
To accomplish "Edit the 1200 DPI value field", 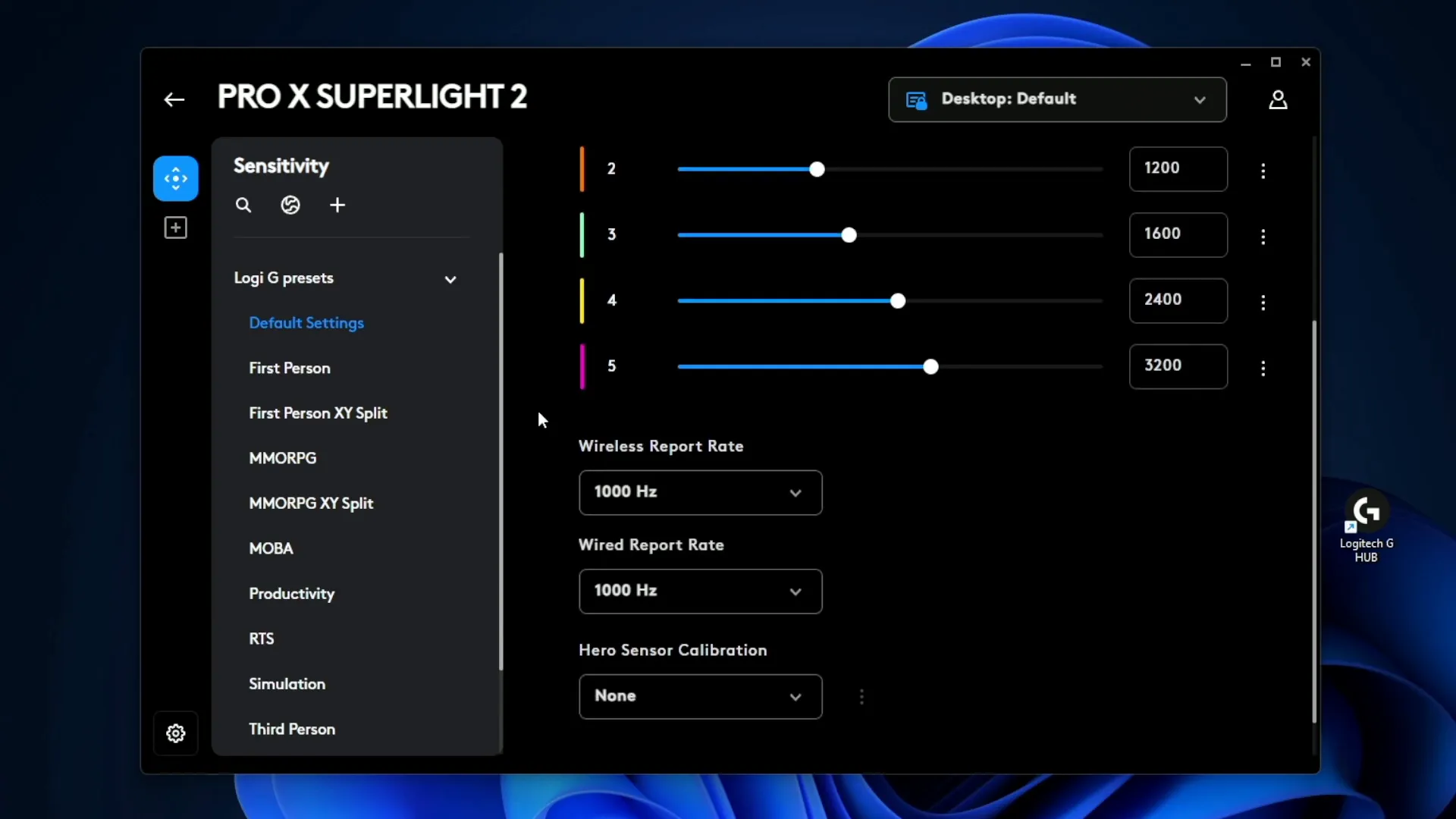I will (x=1178, y=169).
